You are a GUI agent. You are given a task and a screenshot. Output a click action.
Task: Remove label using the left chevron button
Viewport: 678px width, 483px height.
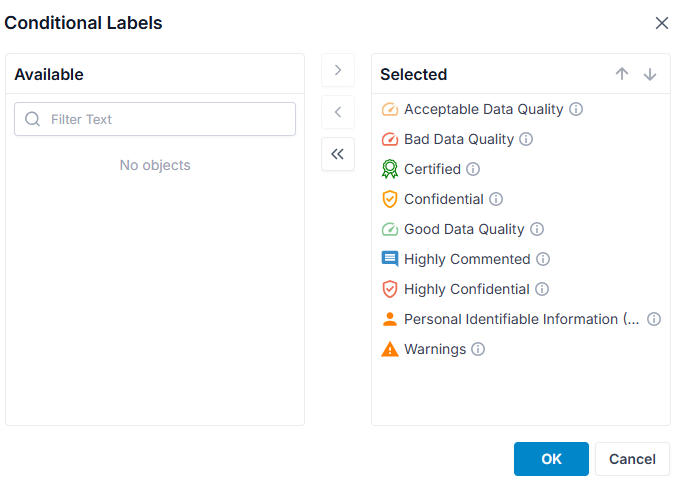tap(338, 112)
